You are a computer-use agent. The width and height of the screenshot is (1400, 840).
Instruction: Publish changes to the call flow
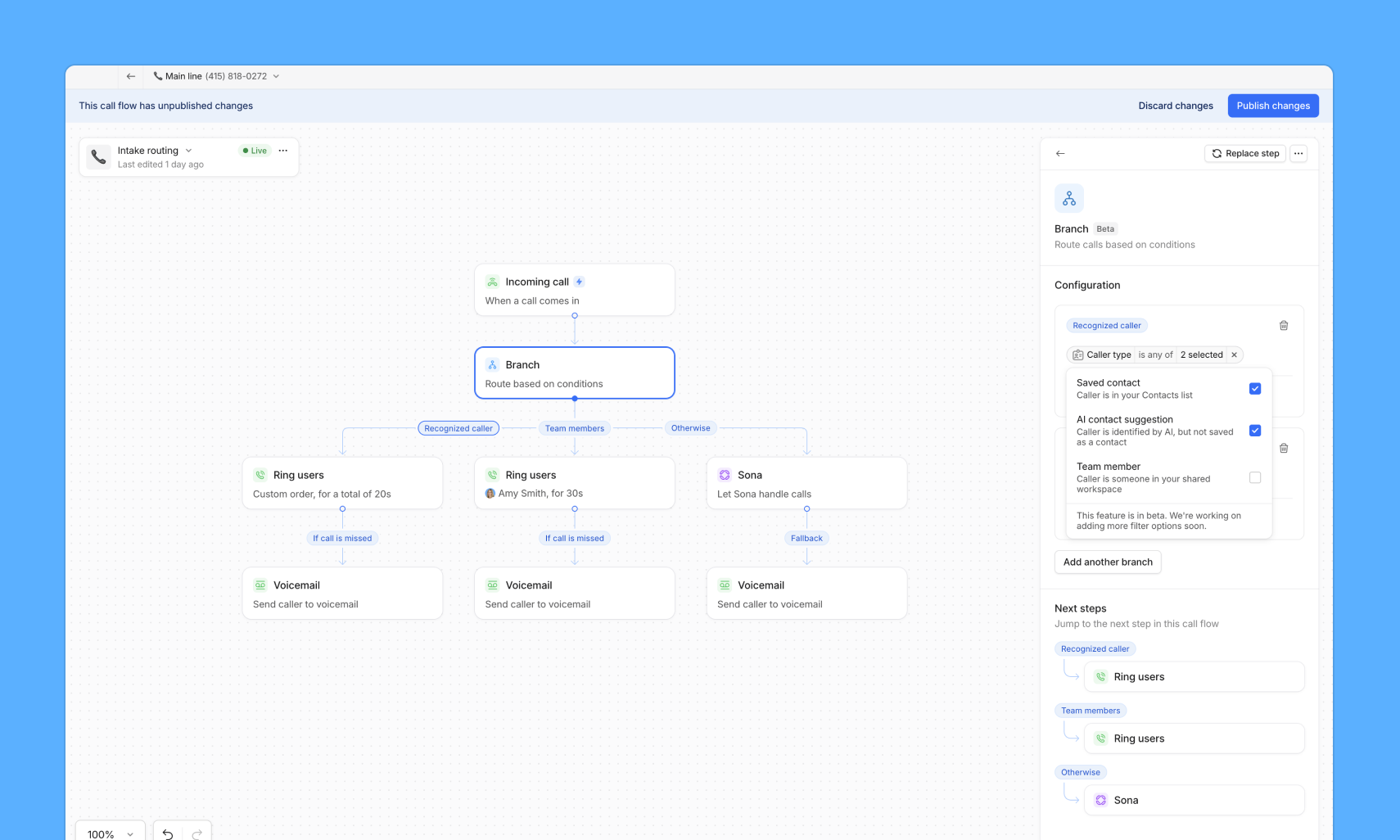1273,106
